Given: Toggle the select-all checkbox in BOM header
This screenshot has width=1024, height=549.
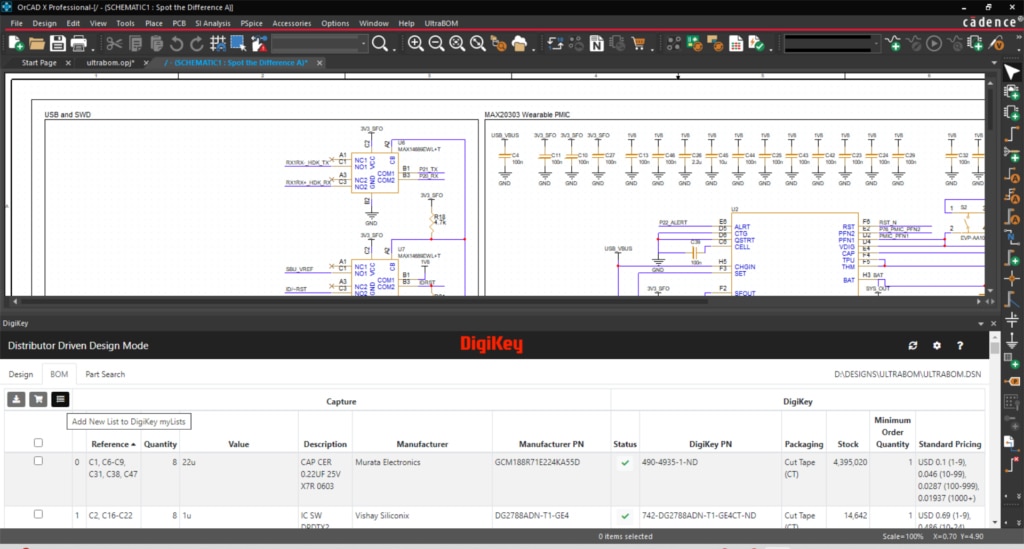Looking at the screenshot, I should pos(38,443).
